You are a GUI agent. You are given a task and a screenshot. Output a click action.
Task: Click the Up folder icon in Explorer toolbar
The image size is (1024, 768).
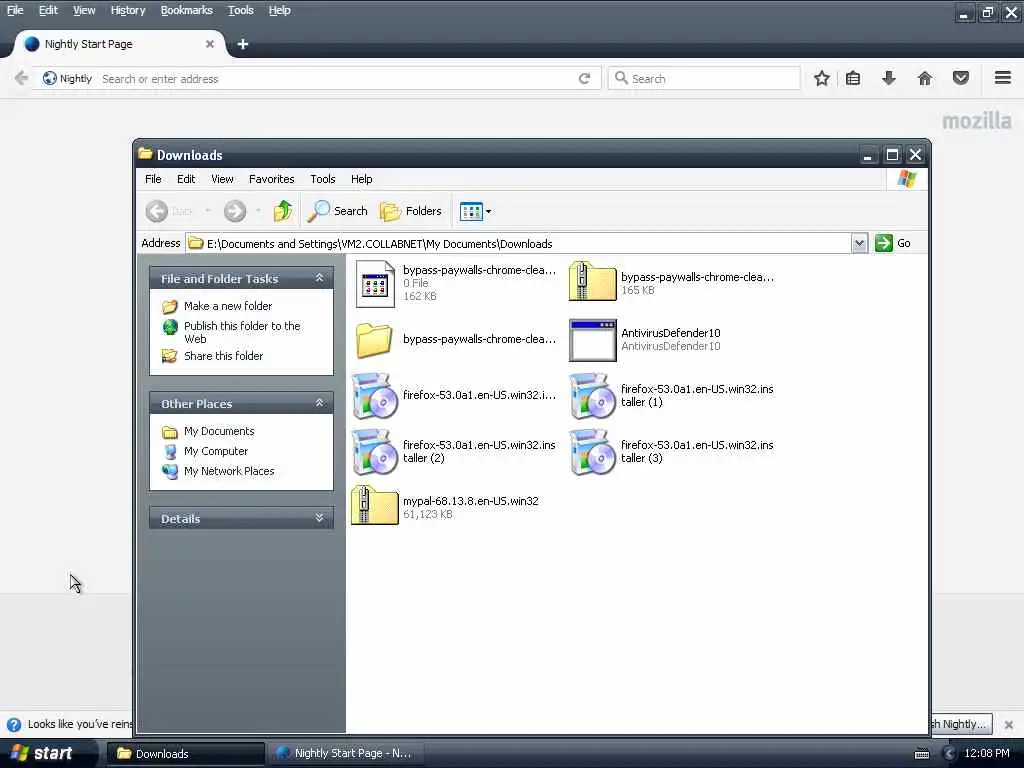click(x=283, y=211)
